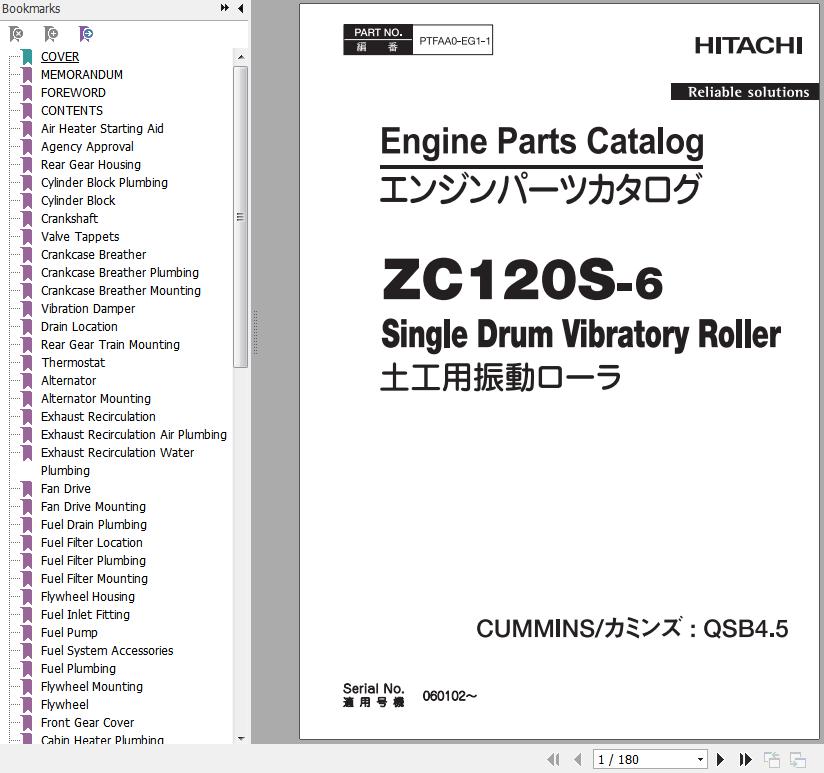Select Alternator Mounting bookmark
This screenshot has height=773, width=824.
click(96, 398)
